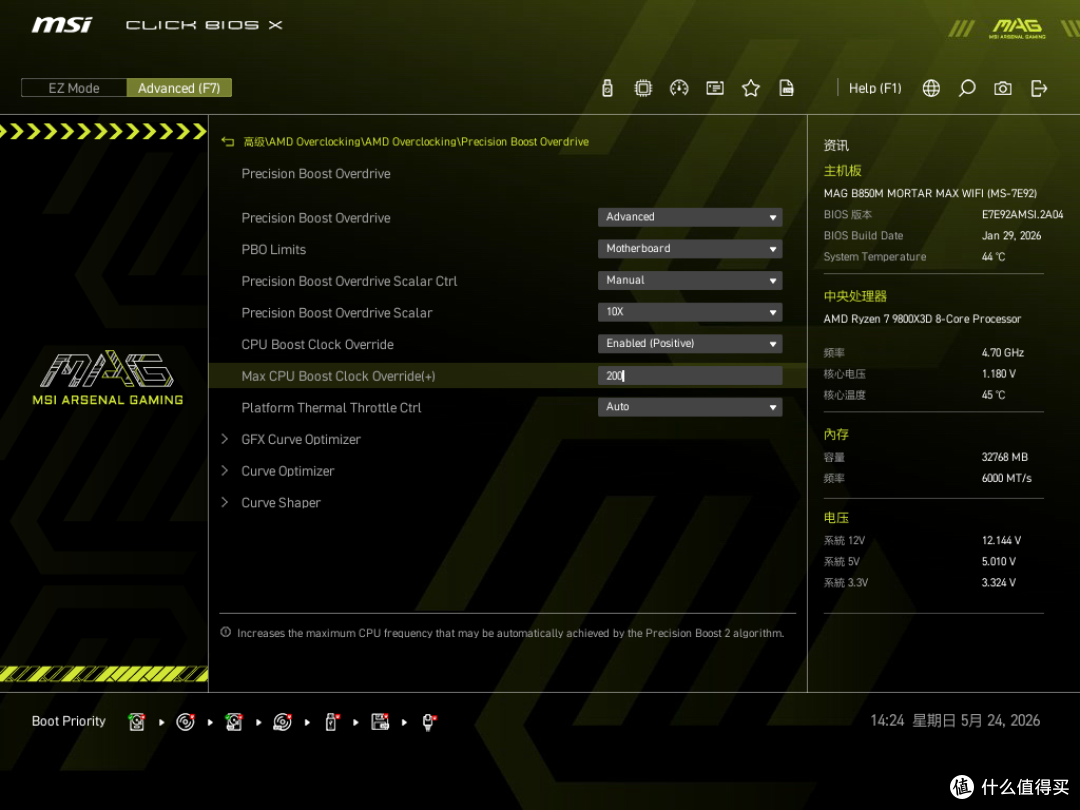Open PBO Limits dropdown showing Motherboard
Screen dimensions: 1080x810
tap(690, 249)
